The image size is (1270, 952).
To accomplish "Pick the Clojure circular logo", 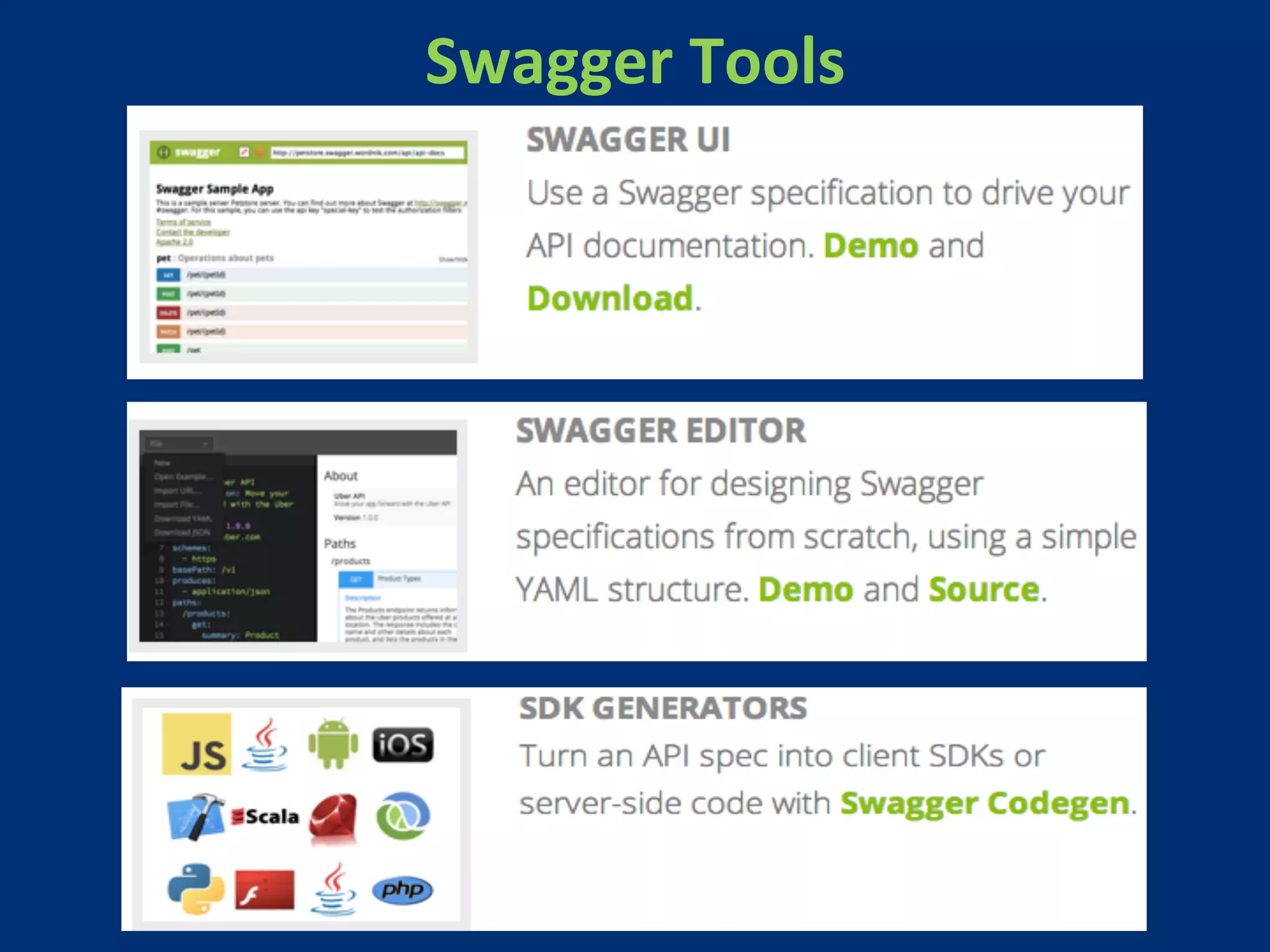I will pos(402,816).
